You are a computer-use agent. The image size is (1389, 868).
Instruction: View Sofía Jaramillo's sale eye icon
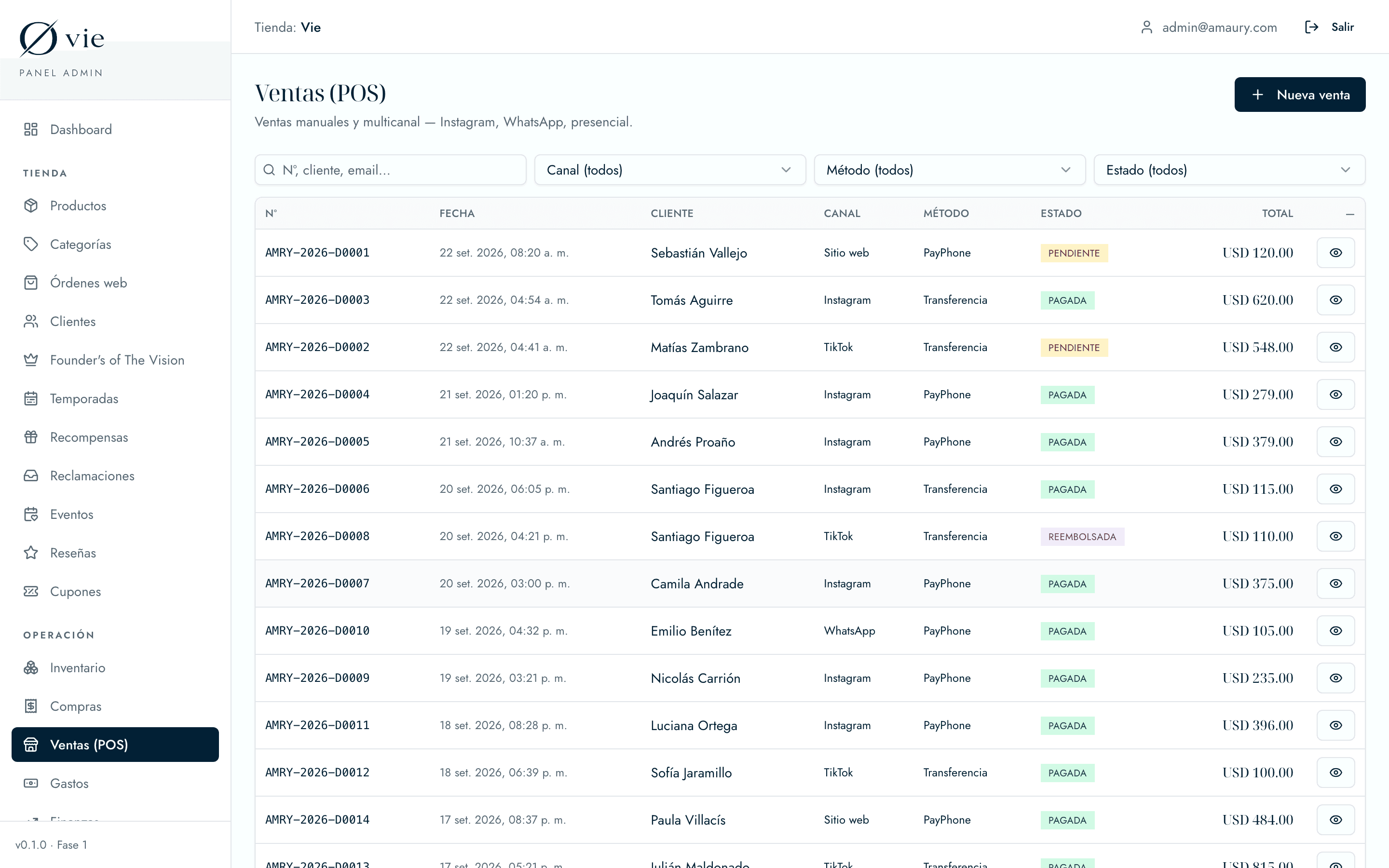click(x=1335, y=773)
